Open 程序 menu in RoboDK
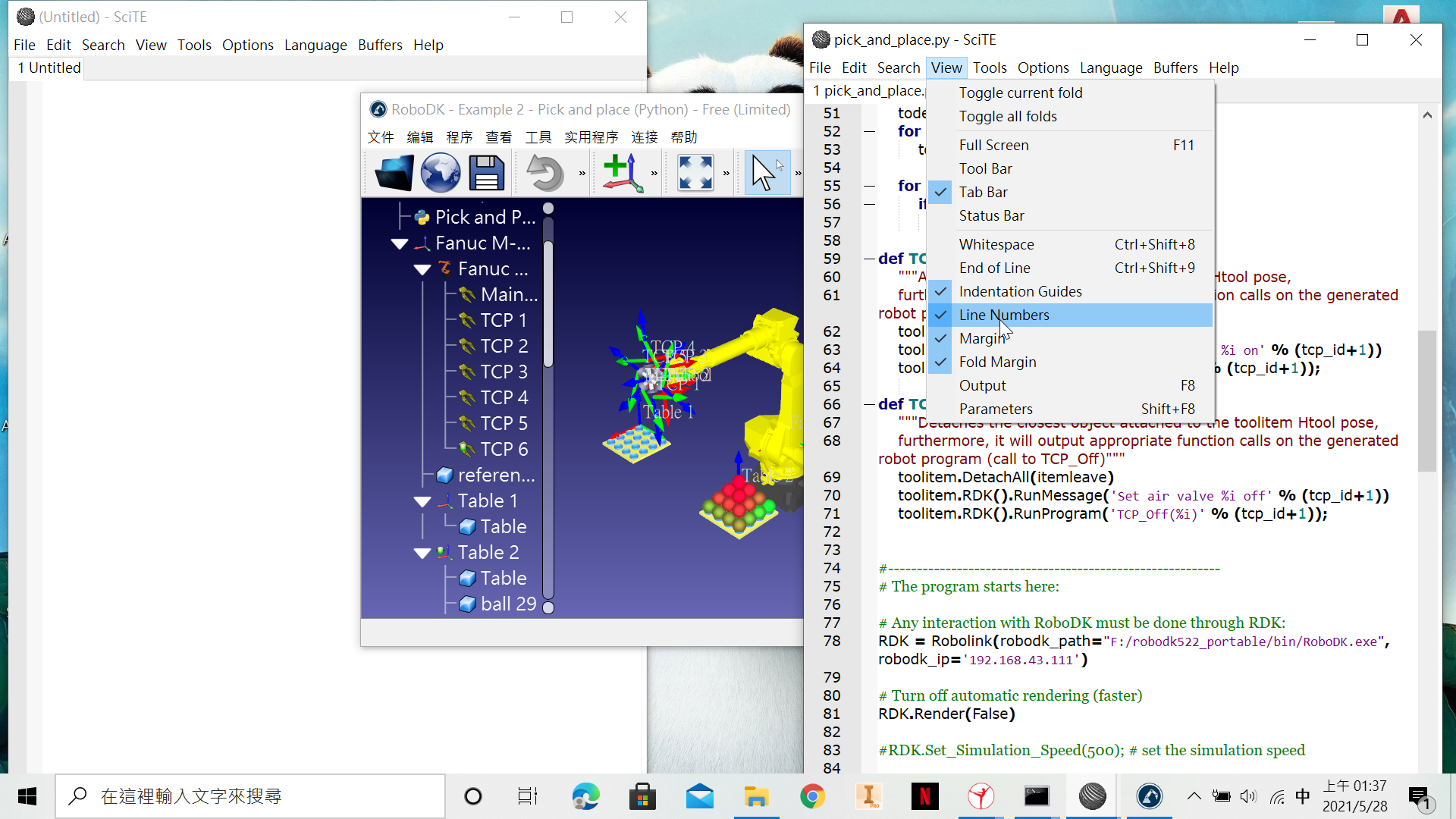The height and width of the screenshot is (819, 1456). click(x=460, y=137)
